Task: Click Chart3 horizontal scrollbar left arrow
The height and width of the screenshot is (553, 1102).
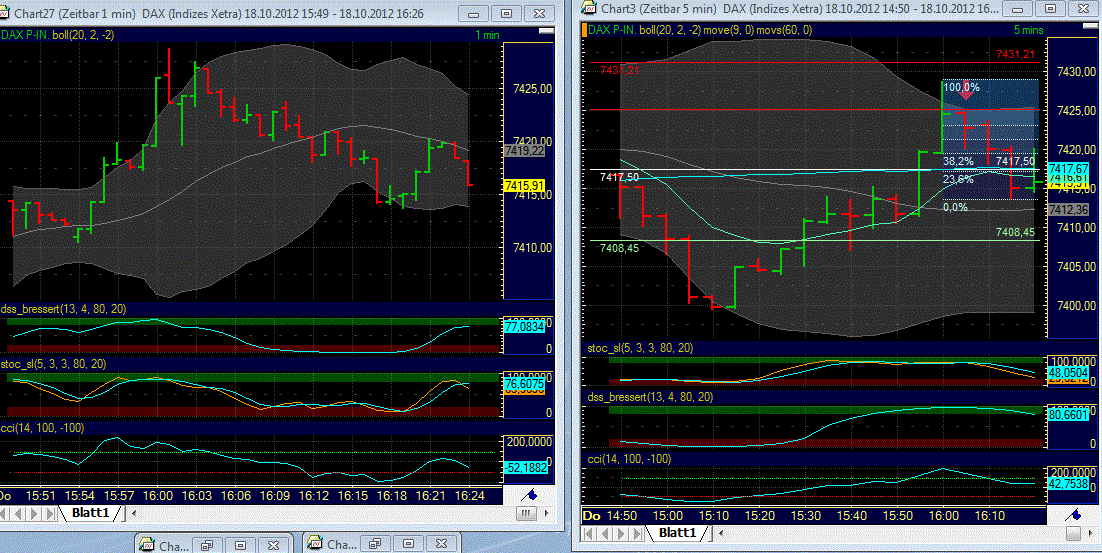Action: pos(720,533)
